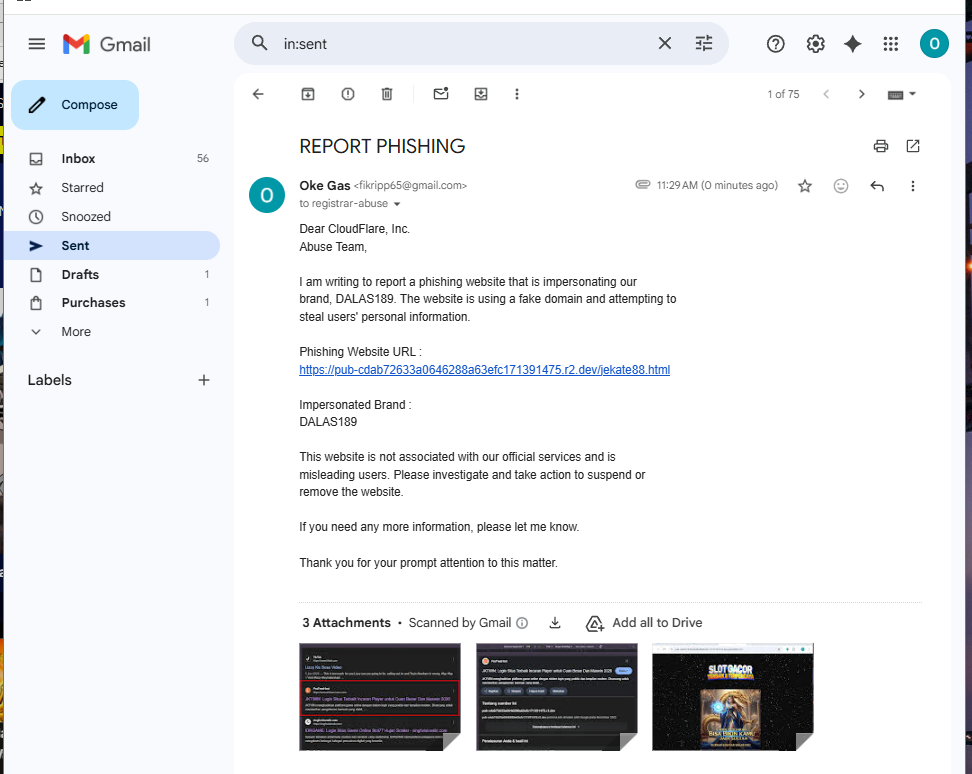This screenshot has width=972, height=774.
Task: Open first attachment search results screenshot
Action: (x=380, y=697)
